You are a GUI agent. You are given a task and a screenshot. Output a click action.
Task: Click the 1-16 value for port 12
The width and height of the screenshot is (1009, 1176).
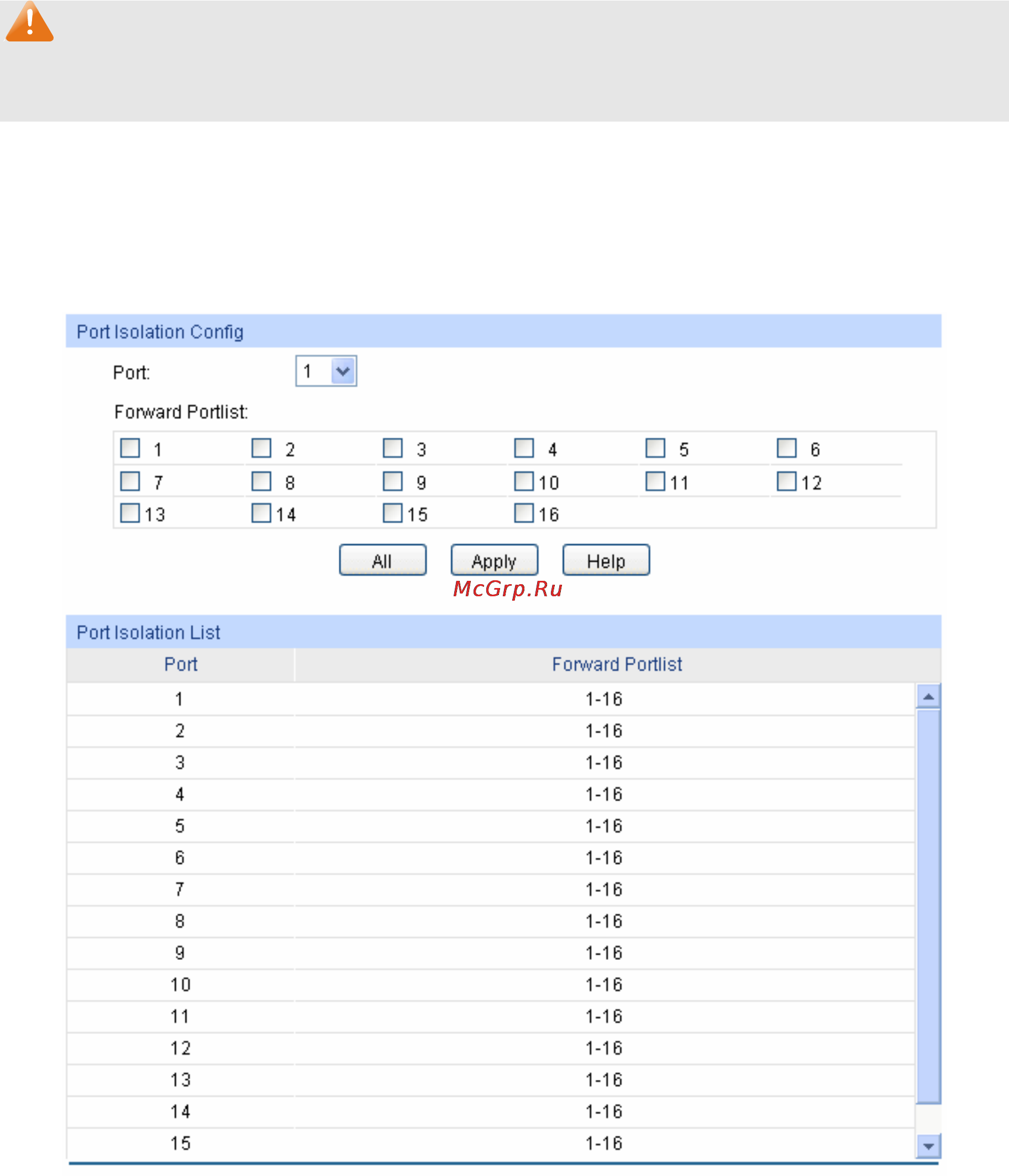[605, 1049]
